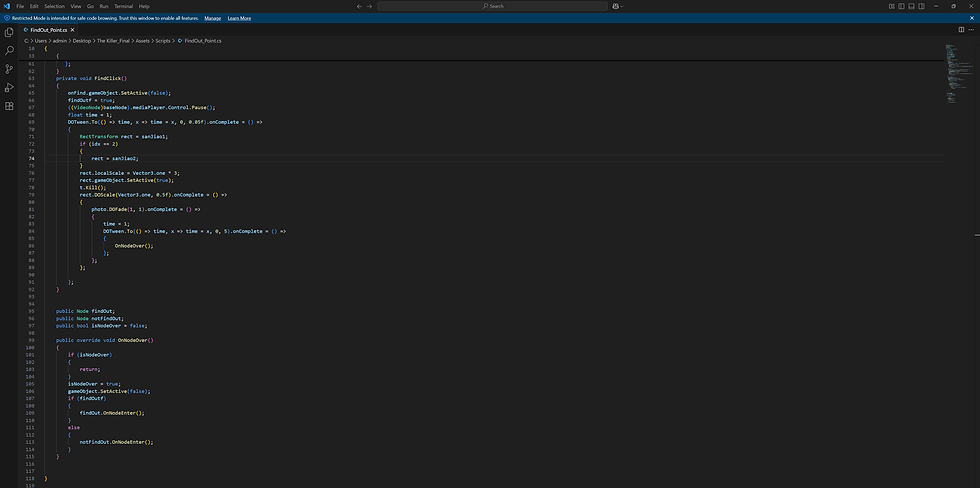Split the editor to the right
Image resolution: width=980 pixels, height=488 pixels.
(961, 29)
